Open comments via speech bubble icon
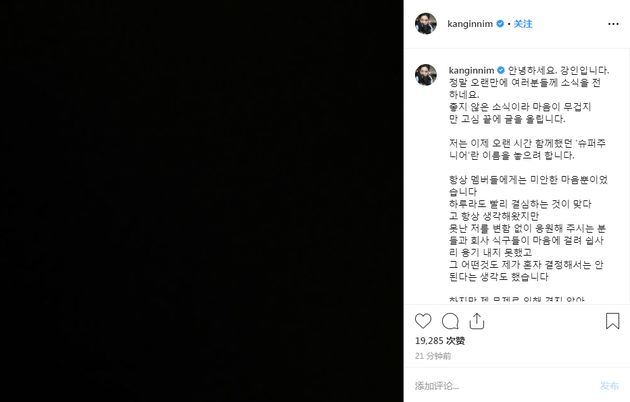 coord(450,321)
